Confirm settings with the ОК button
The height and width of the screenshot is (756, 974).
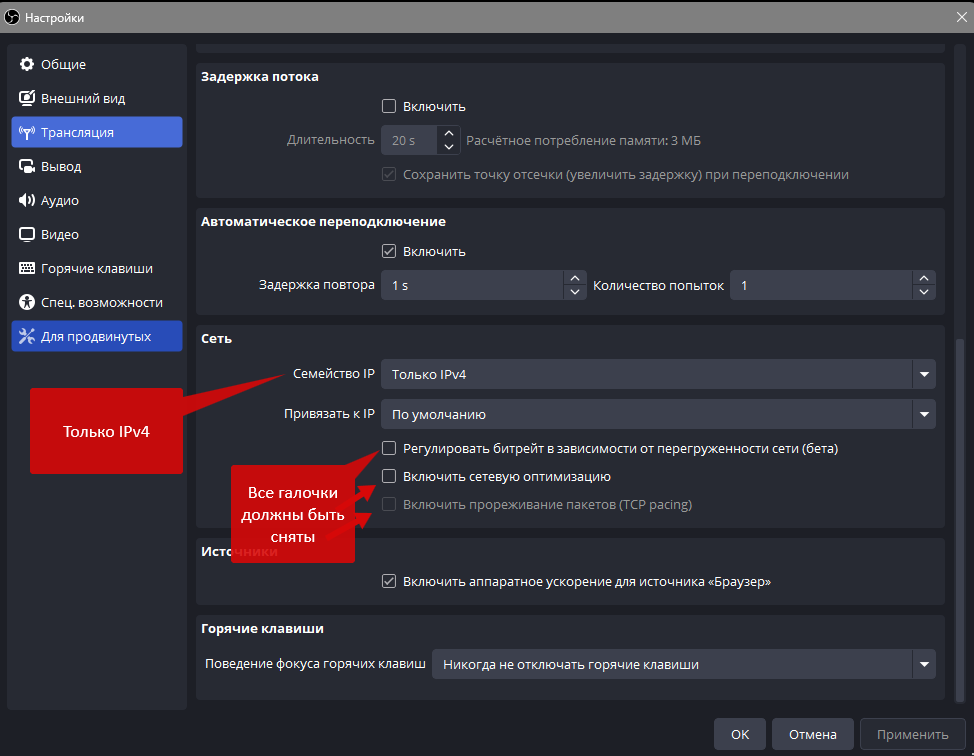pyautogui.click(x=740, y=734)
